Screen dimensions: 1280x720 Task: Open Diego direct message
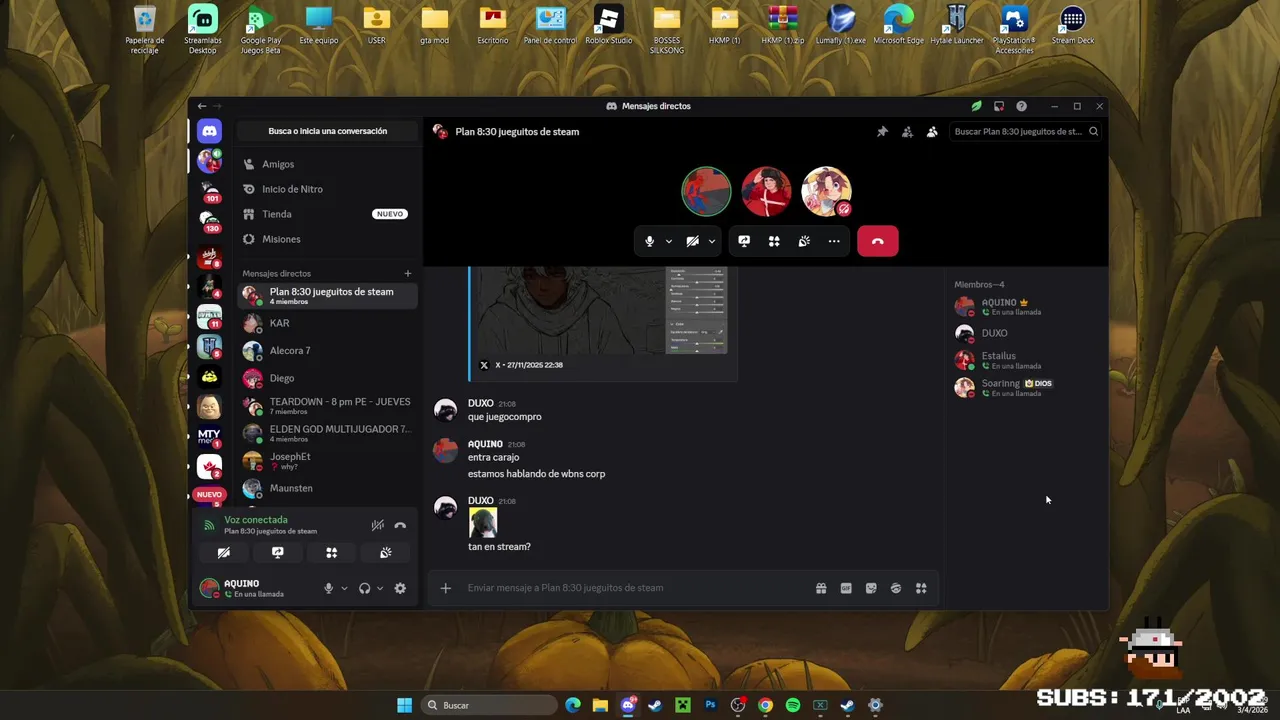(327, 378)
